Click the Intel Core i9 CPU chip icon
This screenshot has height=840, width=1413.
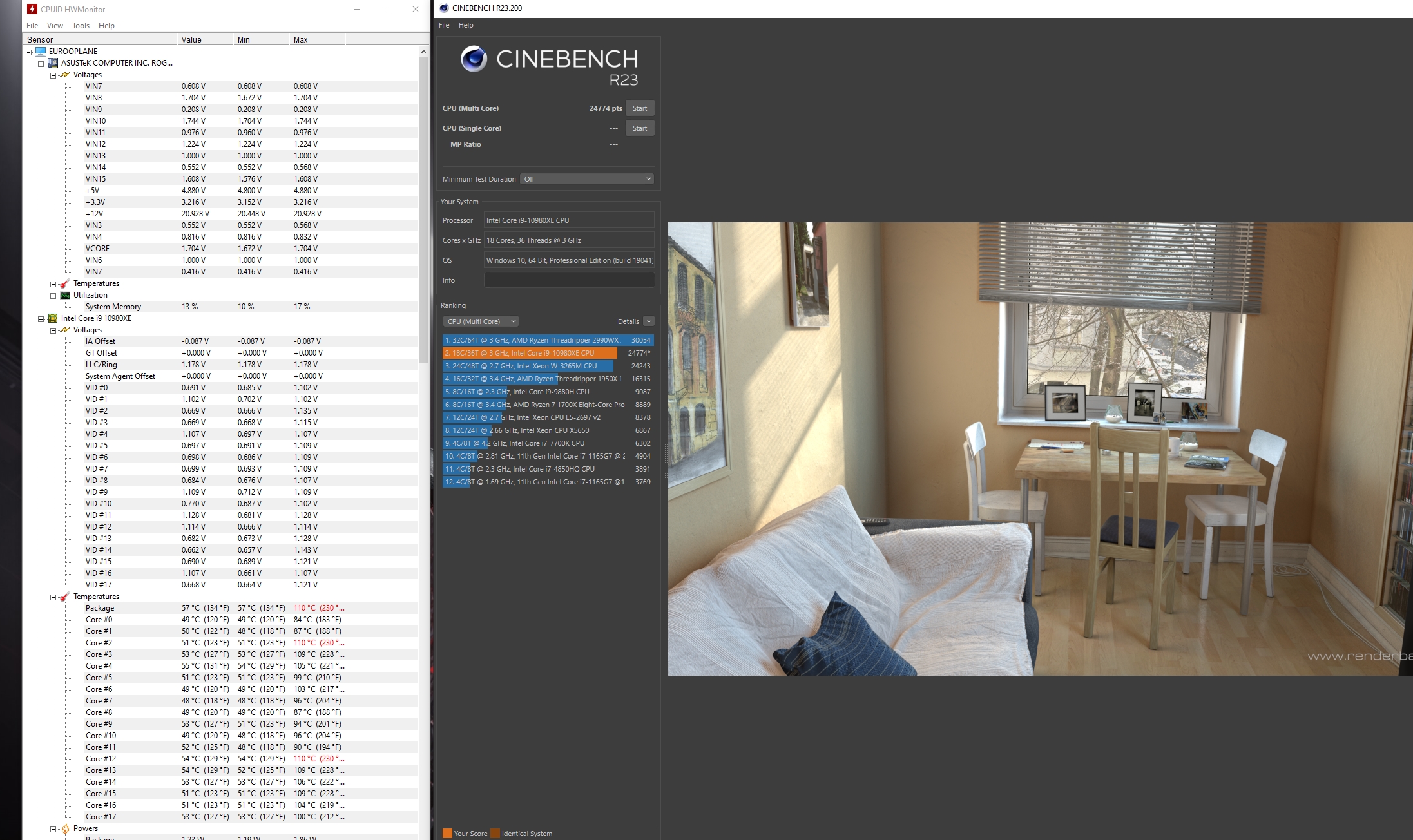53,318
